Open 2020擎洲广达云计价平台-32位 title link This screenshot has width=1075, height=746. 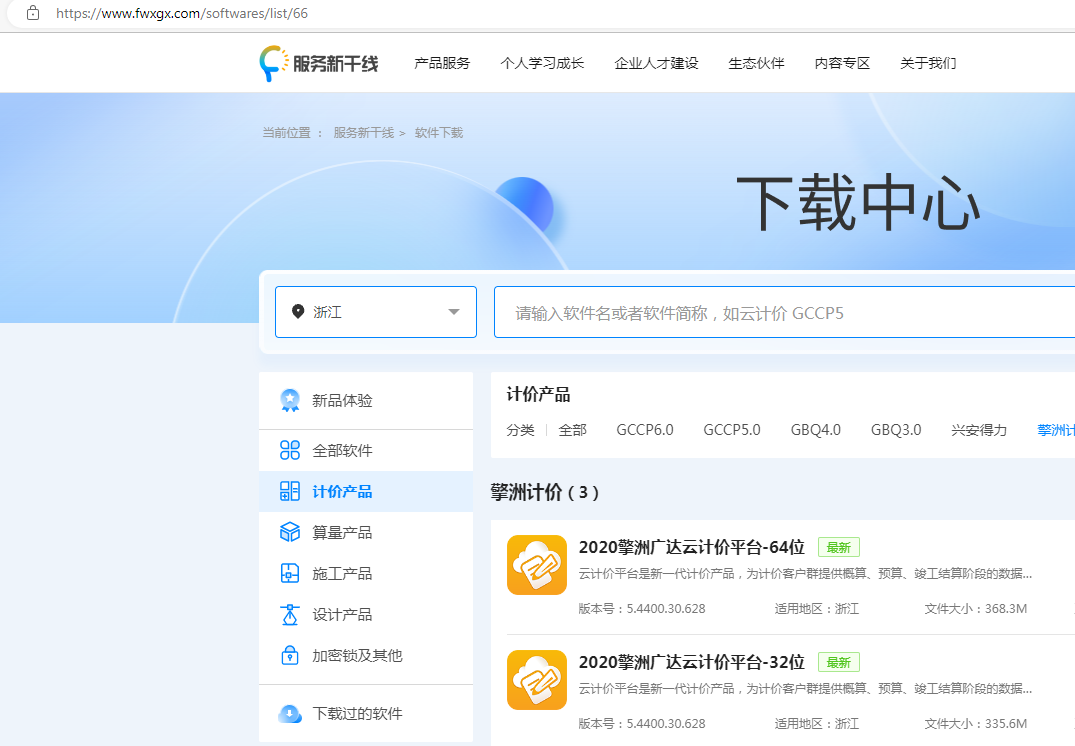[x=692, y=662]
